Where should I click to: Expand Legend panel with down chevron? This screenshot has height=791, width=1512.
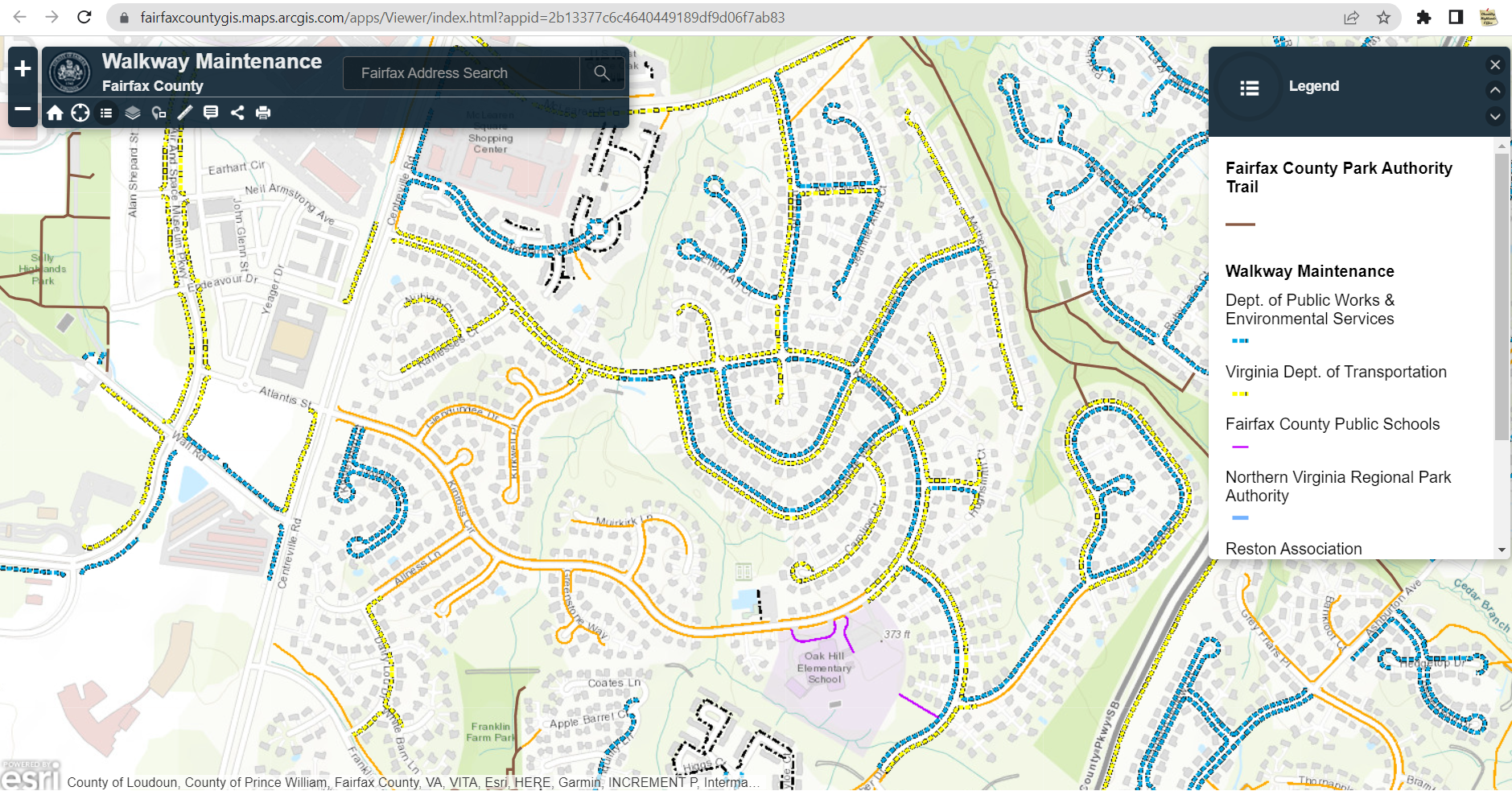(1495, 116)
